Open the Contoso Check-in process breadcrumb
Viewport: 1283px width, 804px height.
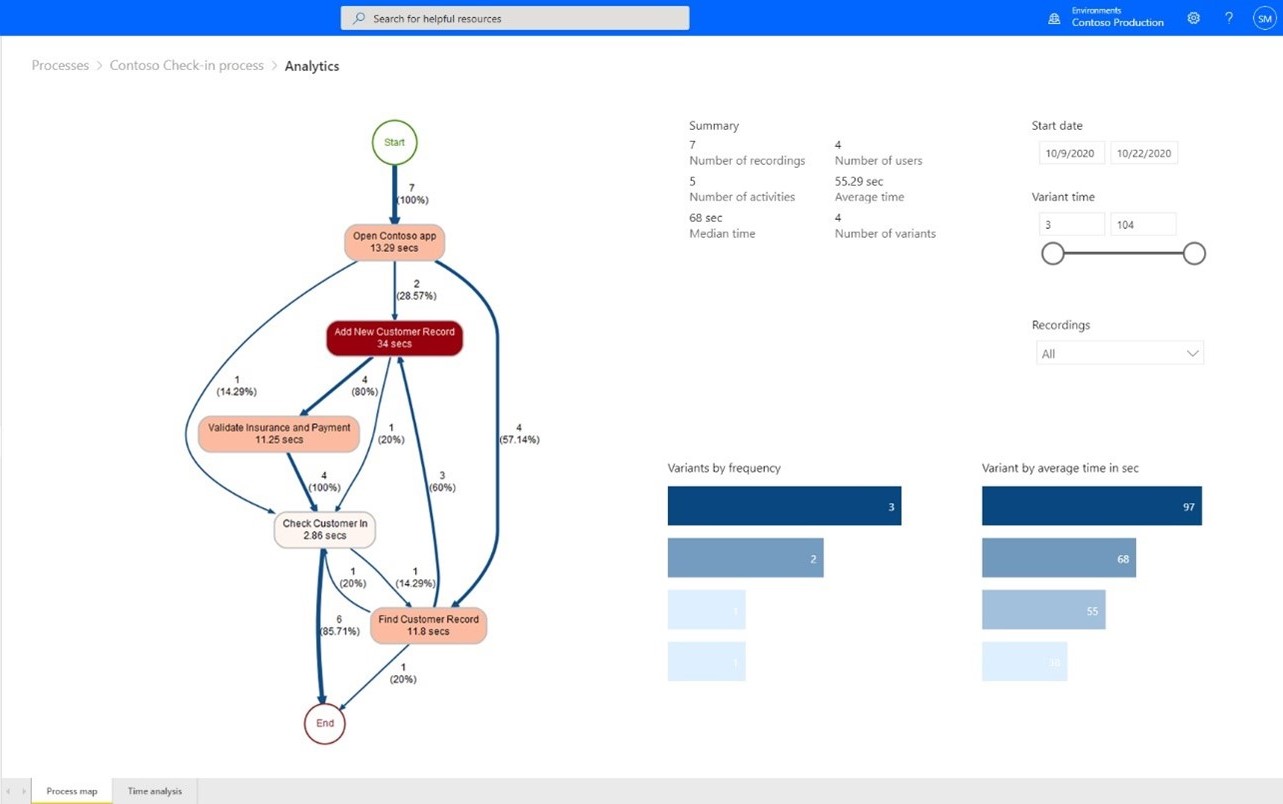pyautogui.click(x=186, y=65)
